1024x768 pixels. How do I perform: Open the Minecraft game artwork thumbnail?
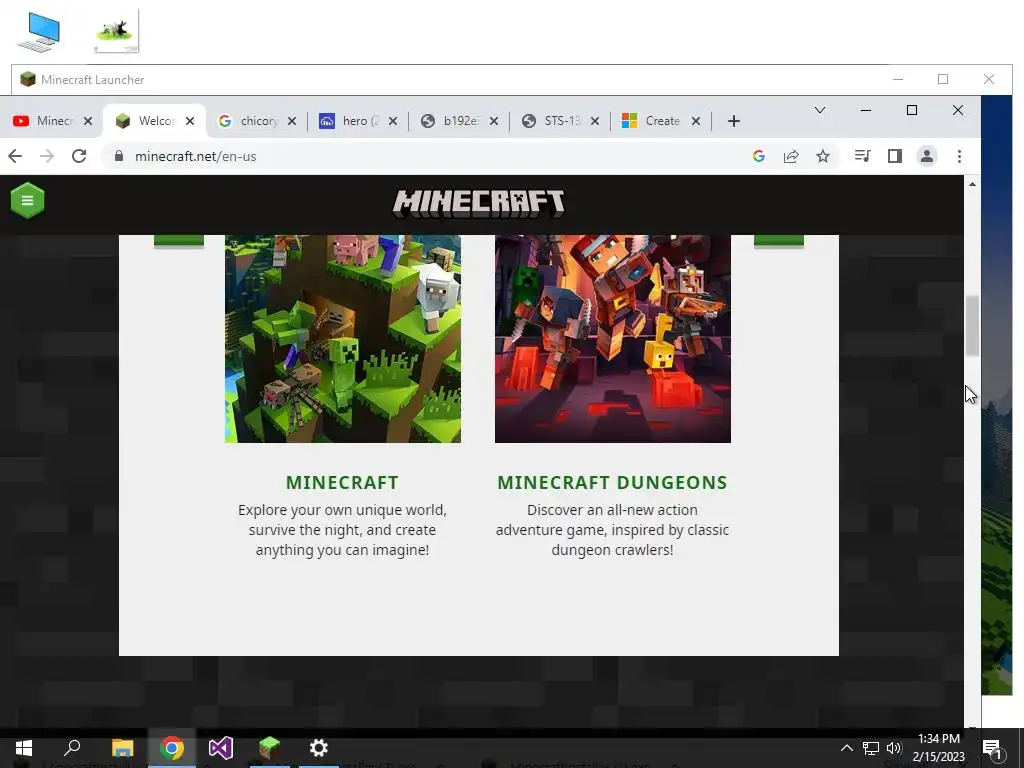343,338
